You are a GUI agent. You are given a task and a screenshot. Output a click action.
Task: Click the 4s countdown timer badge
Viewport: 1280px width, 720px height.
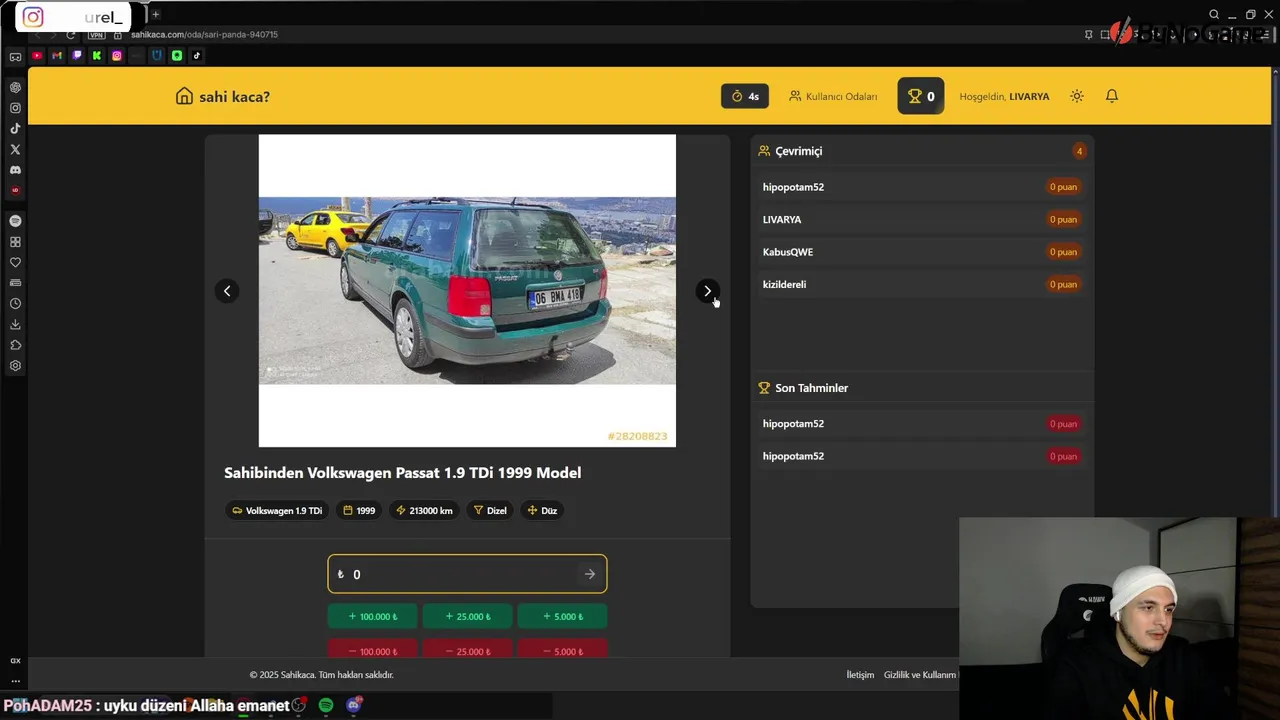[x=745, y=96]
